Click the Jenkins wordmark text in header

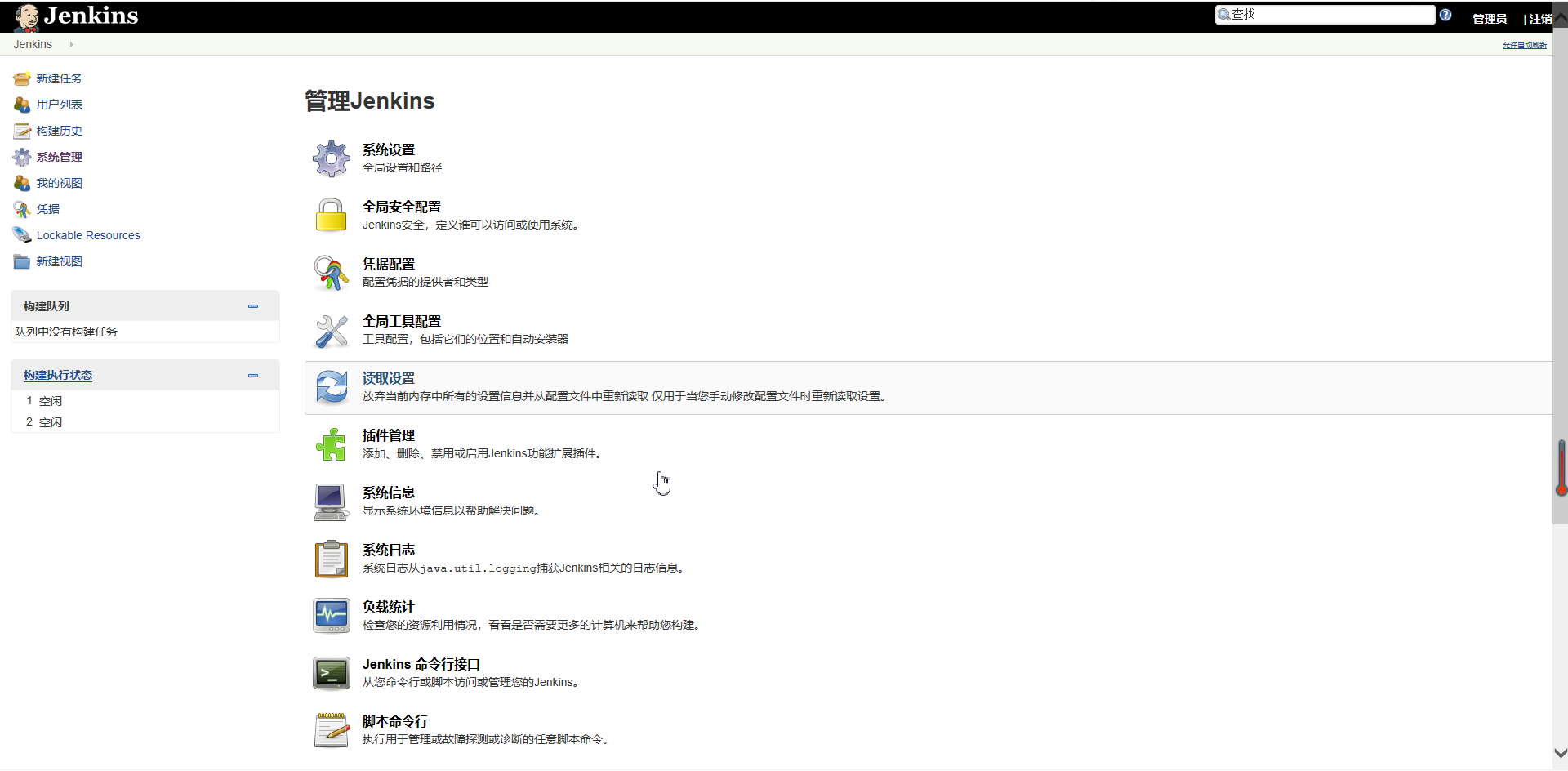(91, 16)
